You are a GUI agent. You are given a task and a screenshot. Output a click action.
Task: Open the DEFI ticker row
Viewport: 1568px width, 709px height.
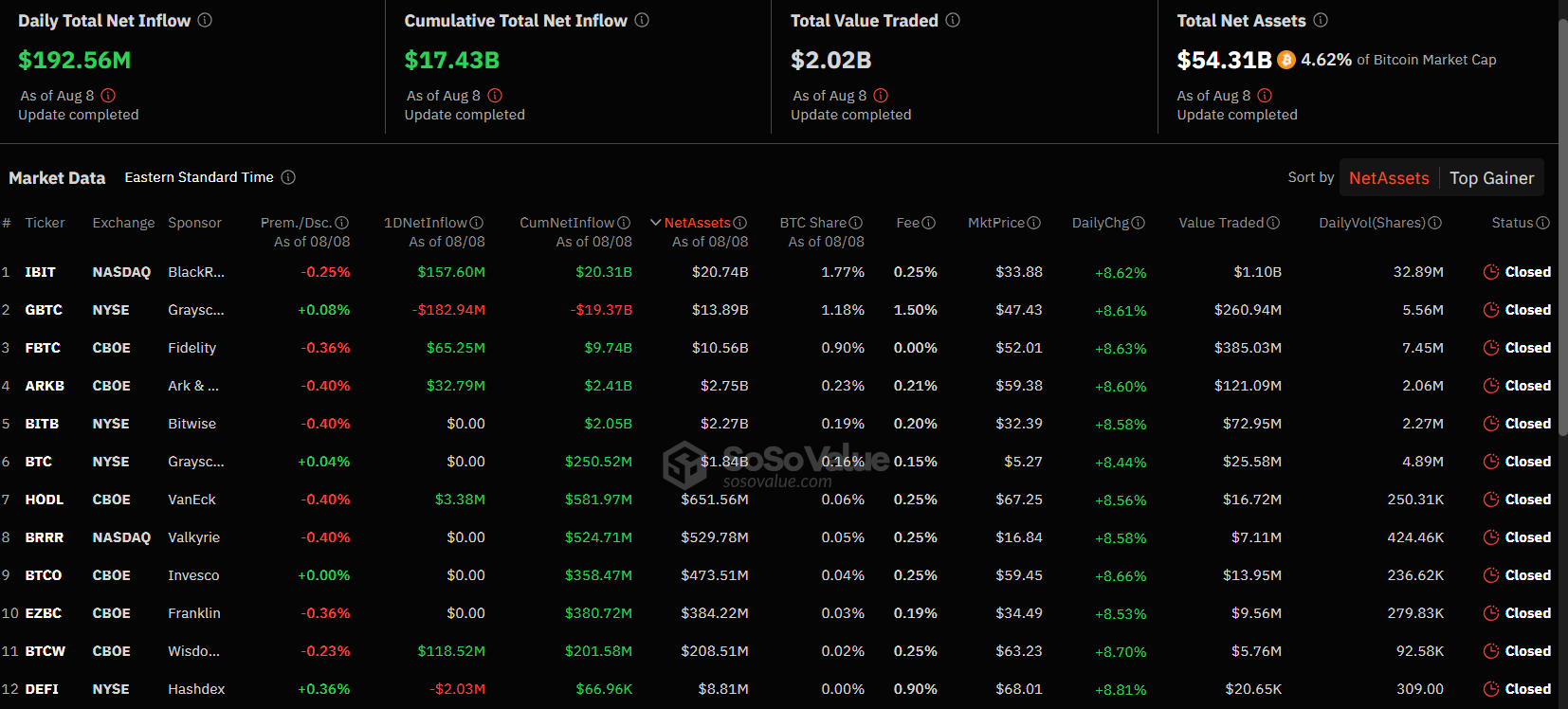pyautogui.click(x=42, y=689)
